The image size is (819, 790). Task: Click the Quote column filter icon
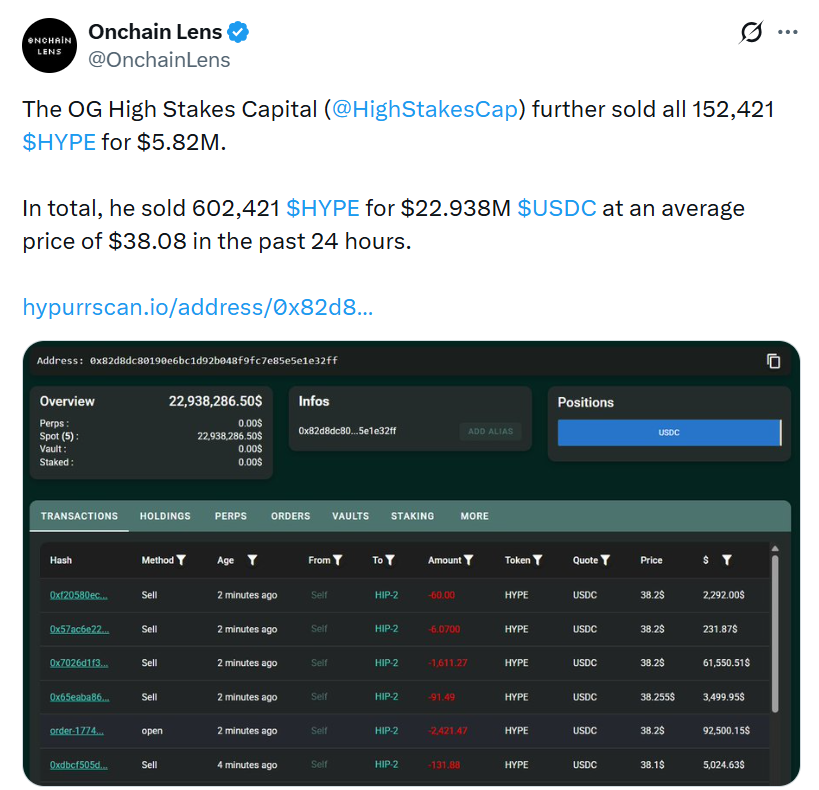point(606,560)
